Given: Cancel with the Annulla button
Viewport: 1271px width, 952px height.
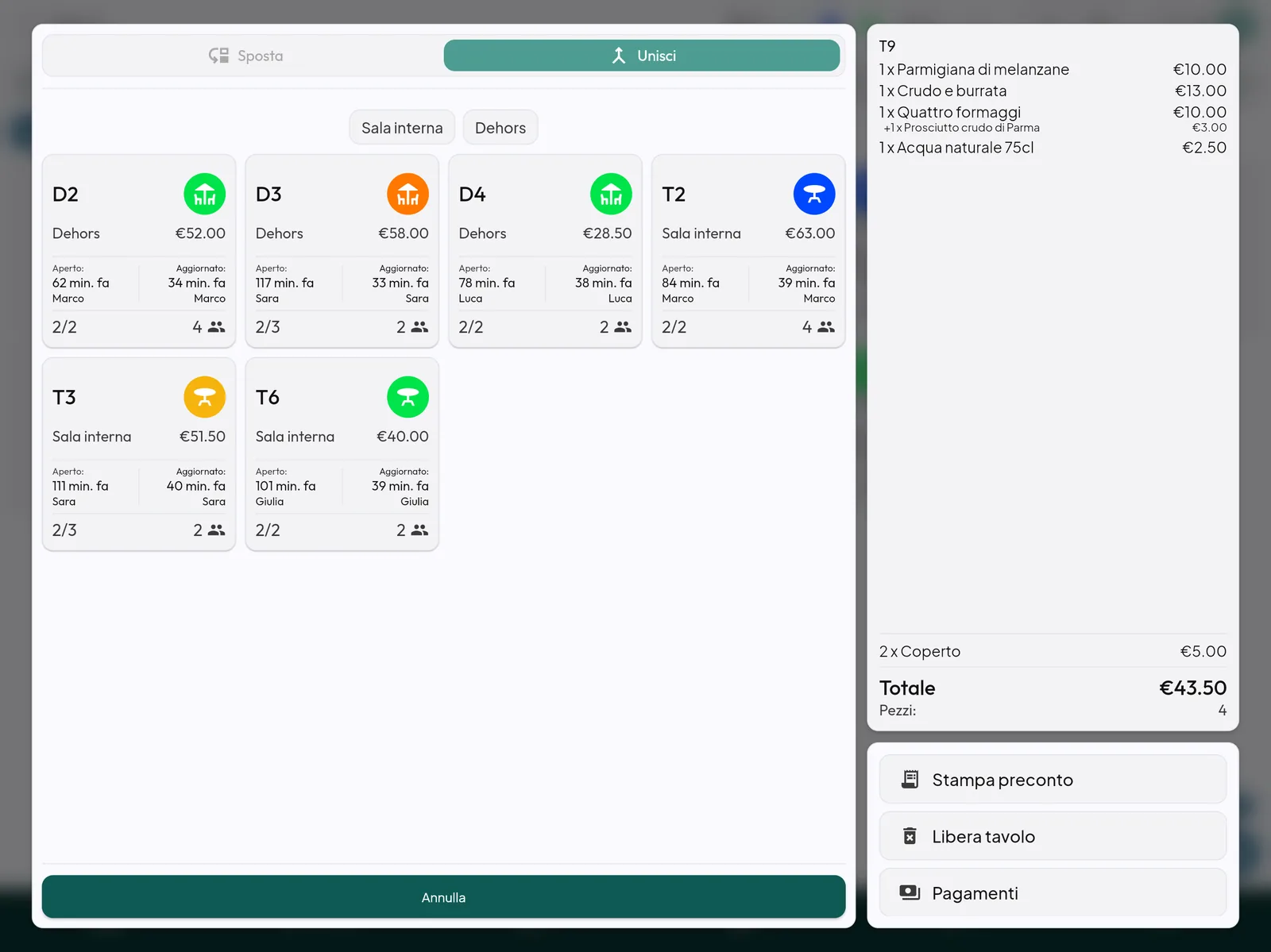Looking at the screenshot, I should tap(443, 897).
